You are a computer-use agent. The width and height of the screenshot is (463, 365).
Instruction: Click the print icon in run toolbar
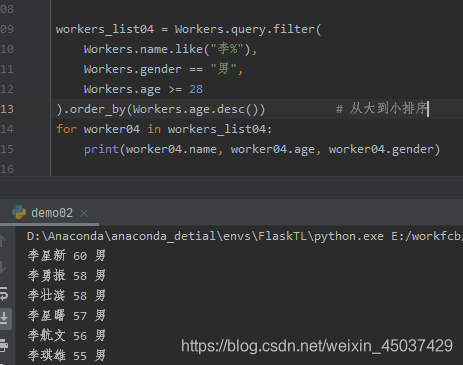click(x=3, y=345)
